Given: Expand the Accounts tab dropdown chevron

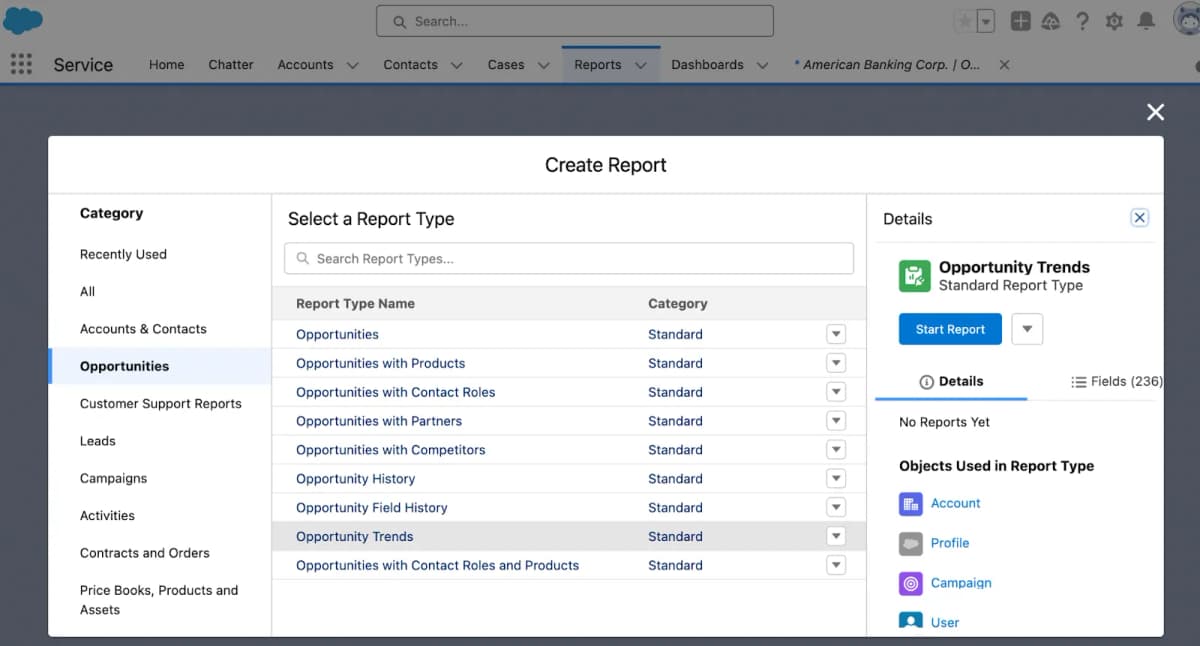Looking at the screenshot, I should (352, 65).
